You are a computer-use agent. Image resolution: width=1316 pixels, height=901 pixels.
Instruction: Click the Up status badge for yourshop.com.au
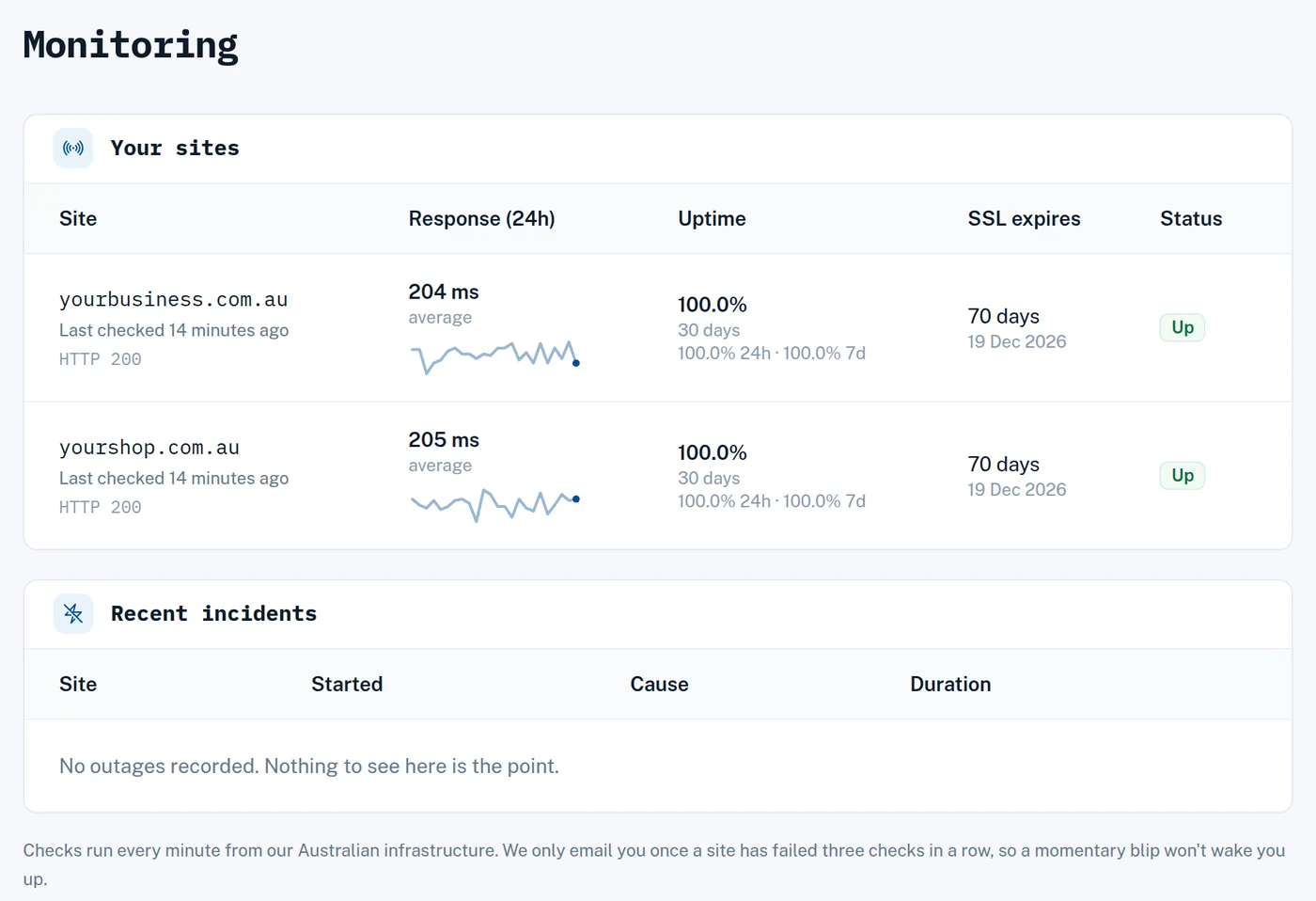(1183, 475)
